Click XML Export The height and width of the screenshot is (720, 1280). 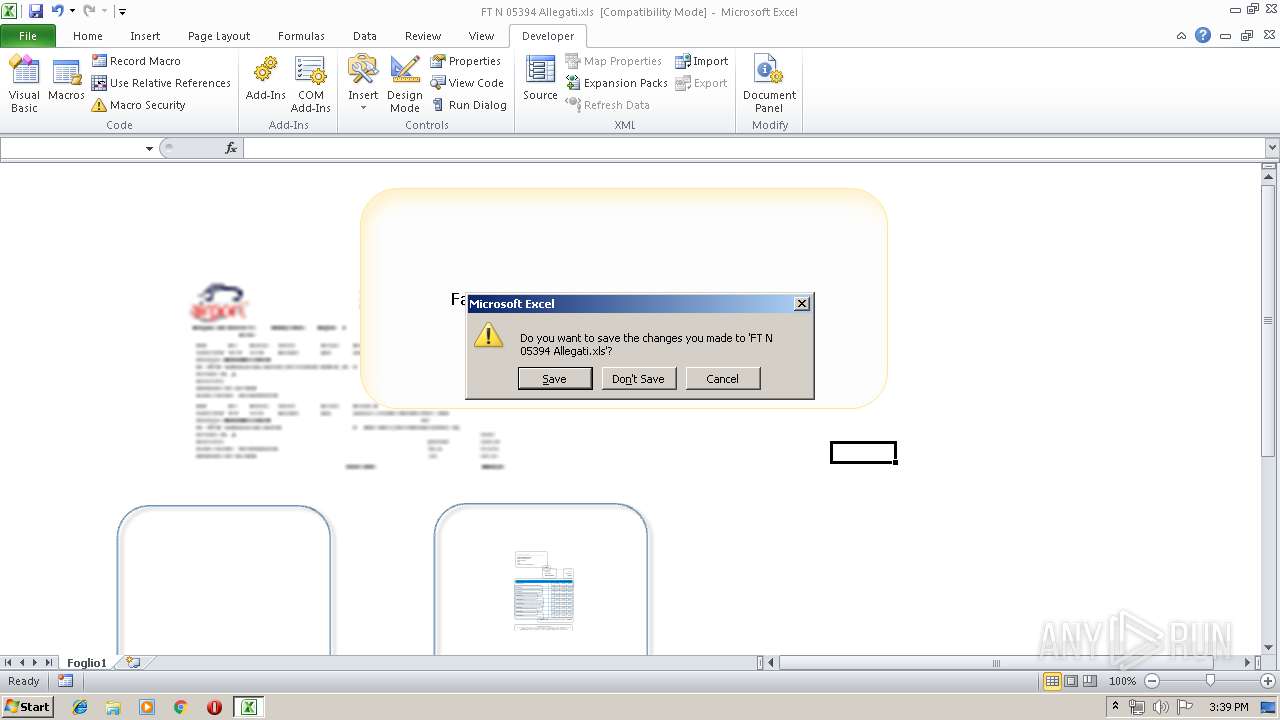[701, 83]
